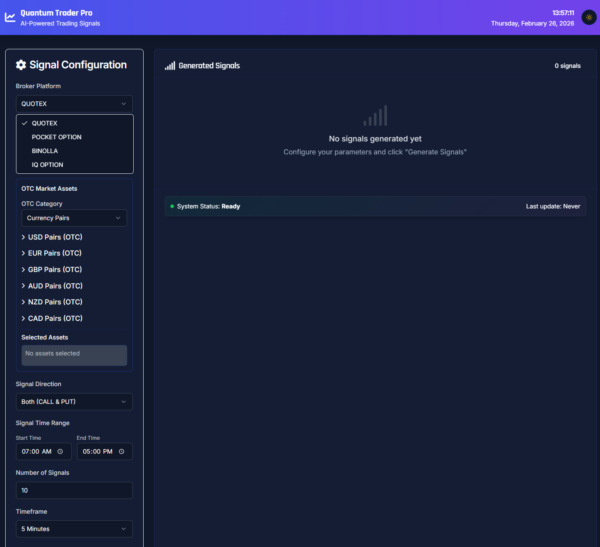Image resolution: width=600 pixels, height=547 pixels.
Task: Open the Broker Platform dropdown
Action: click(x=74, y=103)
